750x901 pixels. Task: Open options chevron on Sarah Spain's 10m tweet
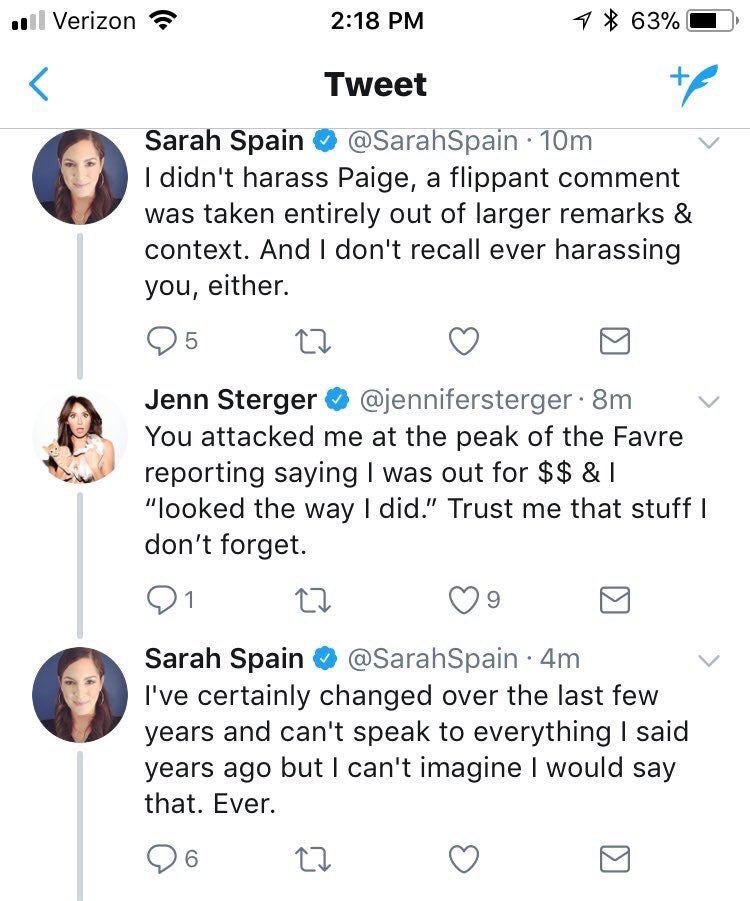click(708, 143)
